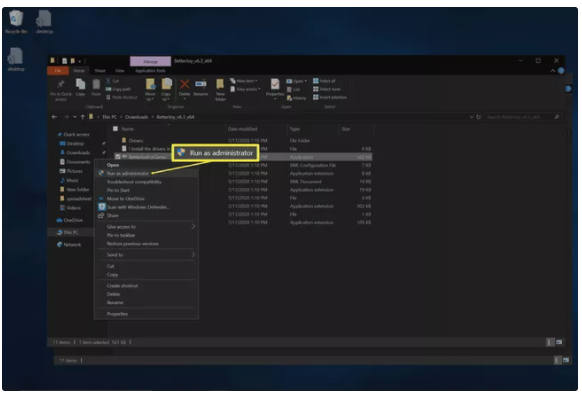The image size is (582, 394).
Task: Expand the New item dropdown
Action: pyautogui.click(x=244, y=81)
